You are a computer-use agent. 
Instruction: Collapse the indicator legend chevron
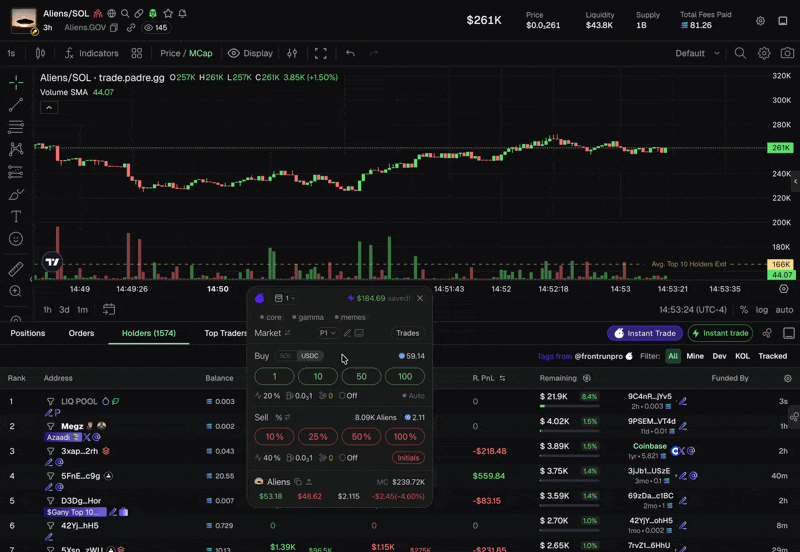pyautogui.click(x=49, y=108)
